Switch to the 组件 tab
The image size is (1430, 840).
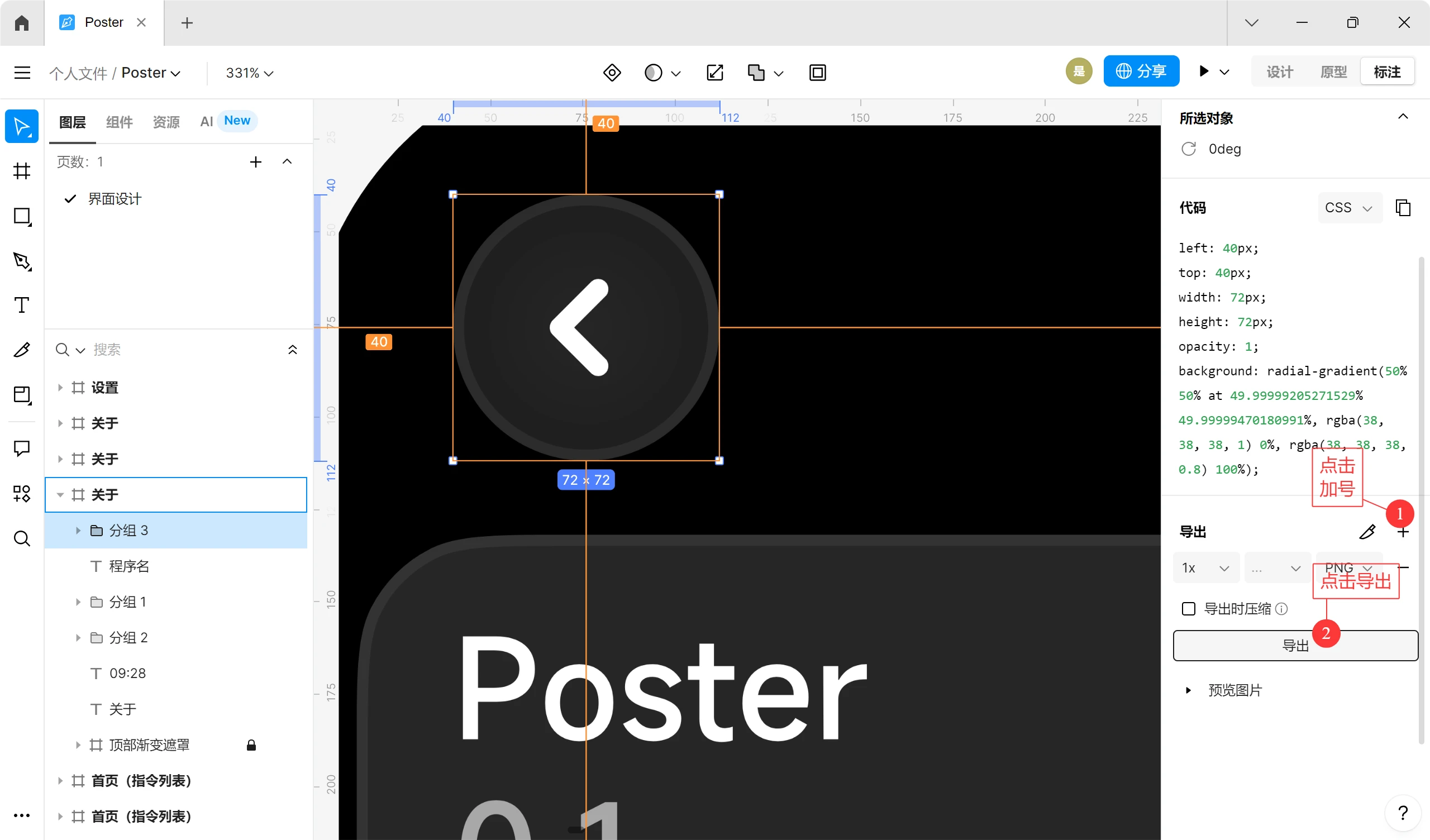pos(119,121)
